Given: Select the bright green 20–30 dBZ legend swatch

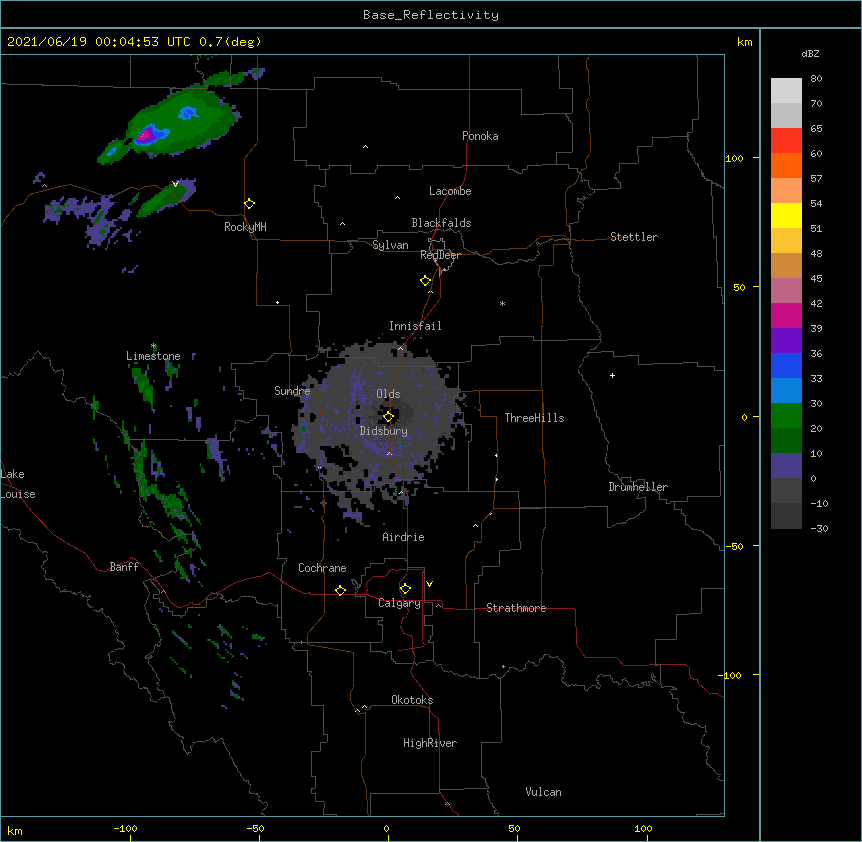Looking at the screenshot, I should point(786,416).
